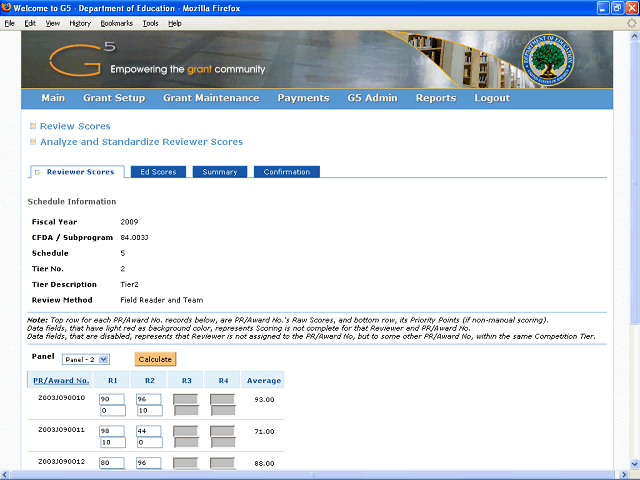The image size is (640, 480).
Task: Open the Bookmarks menu in Firefox
Action: click(115, 22)
